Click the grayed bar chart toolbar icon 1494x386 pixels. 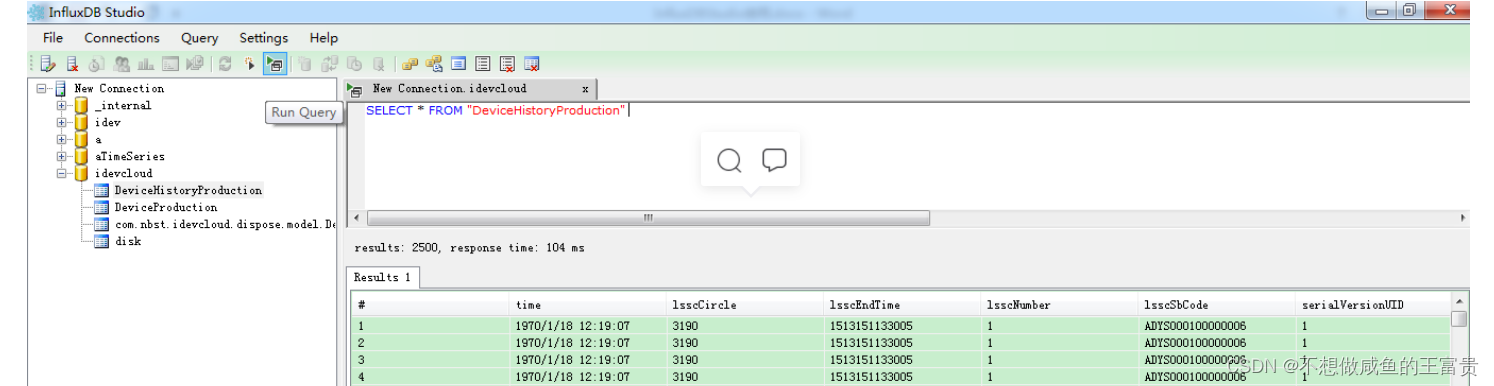click(x=146, y=64)
